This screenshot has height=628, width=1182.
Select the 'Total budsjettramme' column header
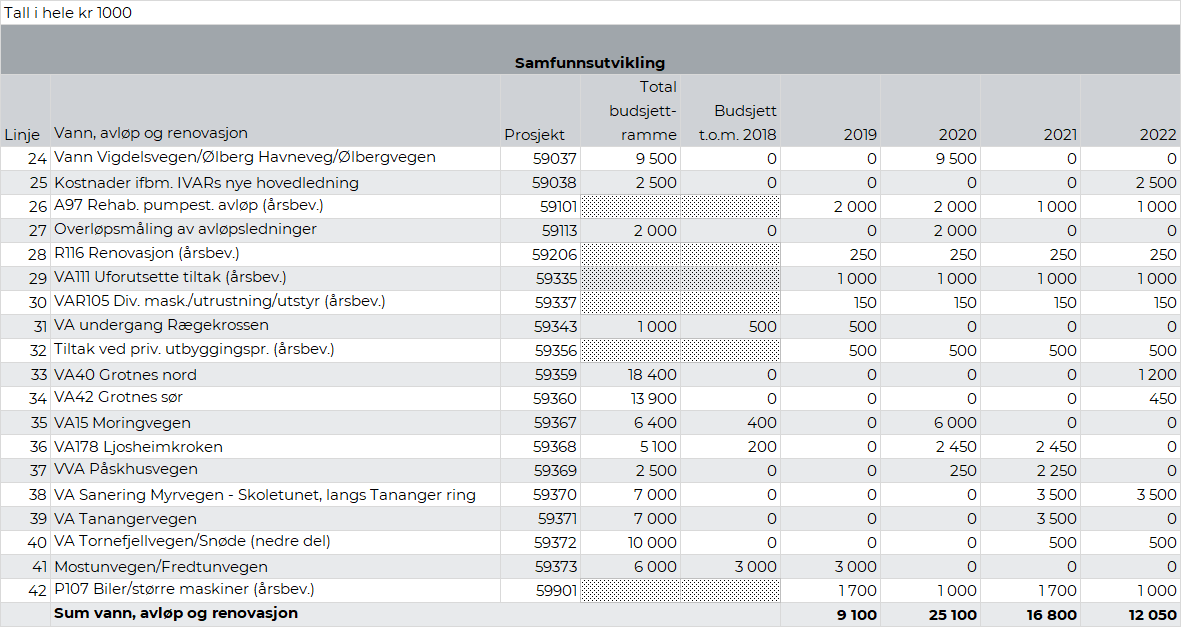[643, 111]
